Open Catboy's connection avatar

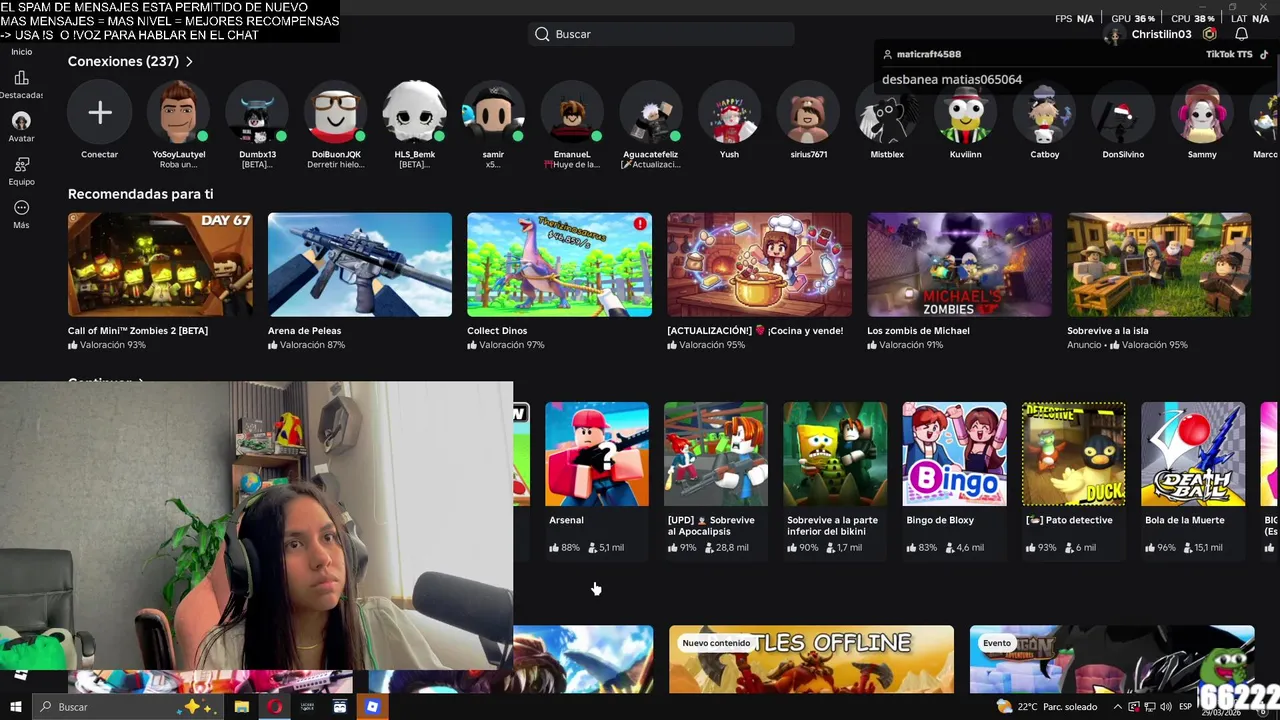tap(1045, 113)
